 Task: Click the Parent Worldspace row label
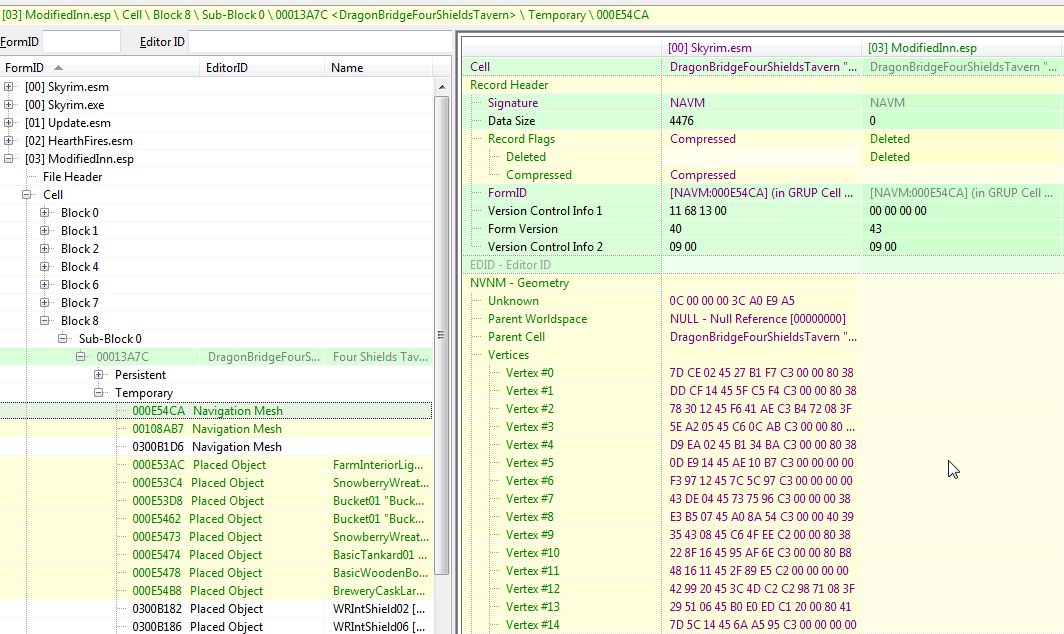537,319
